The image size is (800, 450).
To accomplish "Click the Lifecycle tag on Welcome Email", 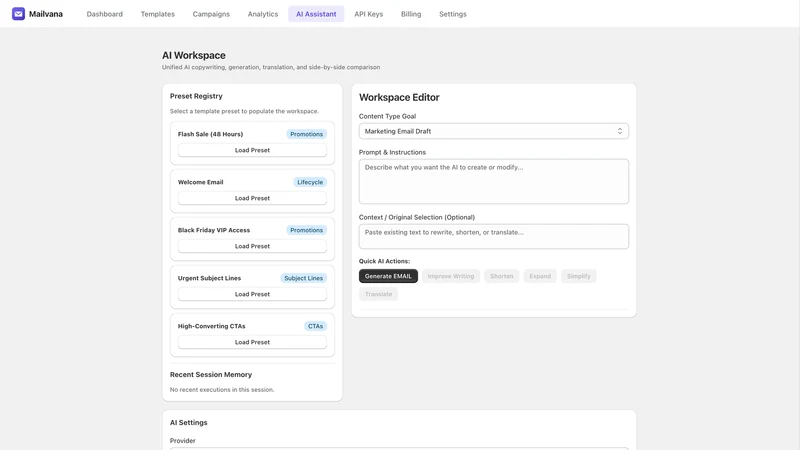I will [310, 182].
